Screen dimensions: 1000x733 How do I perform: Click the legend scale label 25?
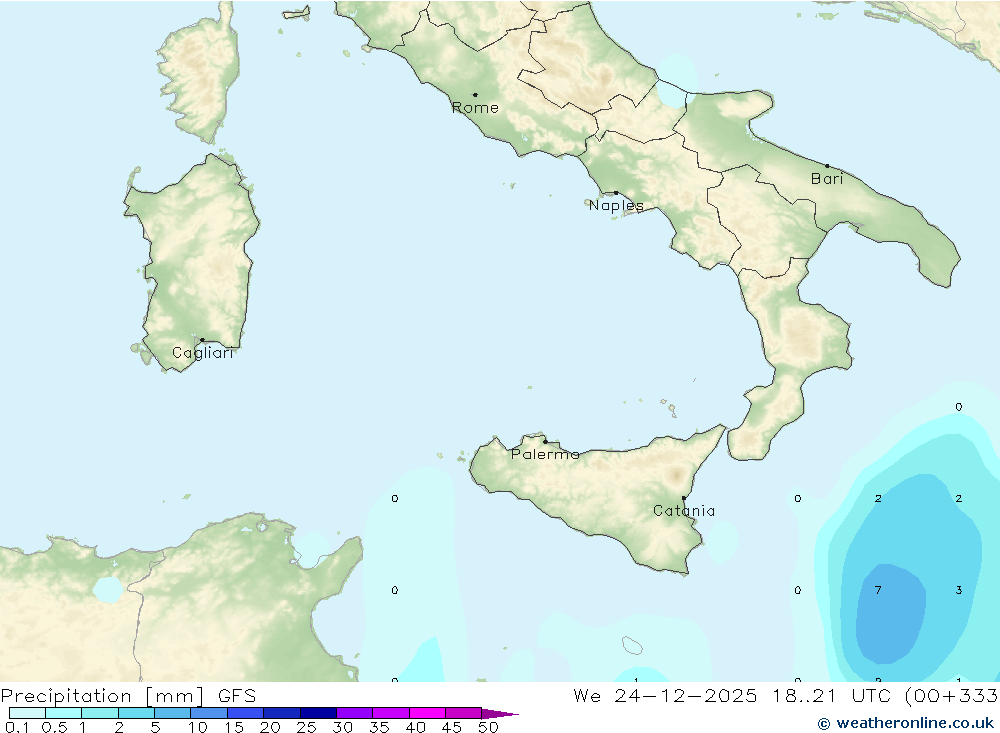[x=307, y=727]
